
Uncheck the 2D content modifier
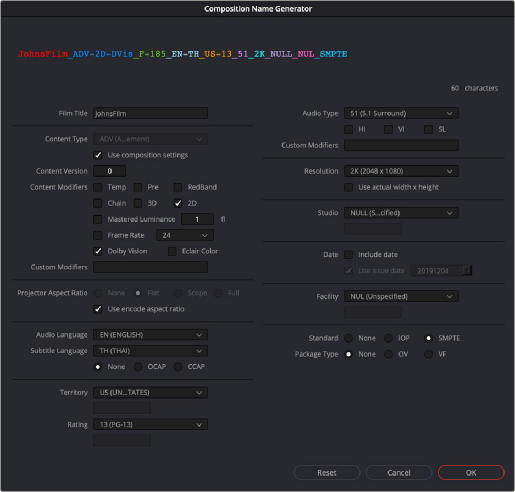coord(178,203)
